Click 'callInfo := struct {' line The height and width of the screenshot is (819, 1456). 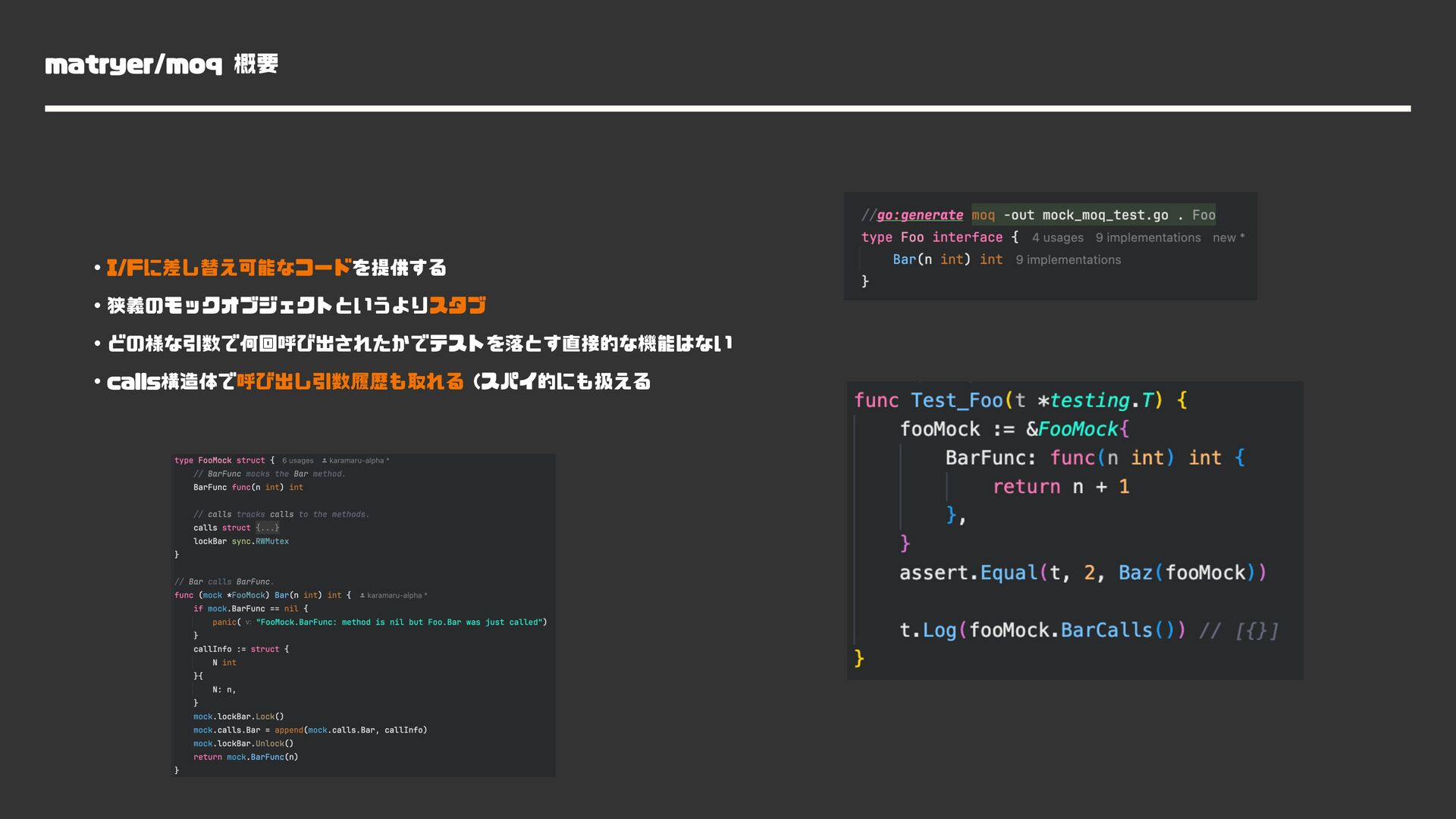pyautogui.click(x=241, y=649)
